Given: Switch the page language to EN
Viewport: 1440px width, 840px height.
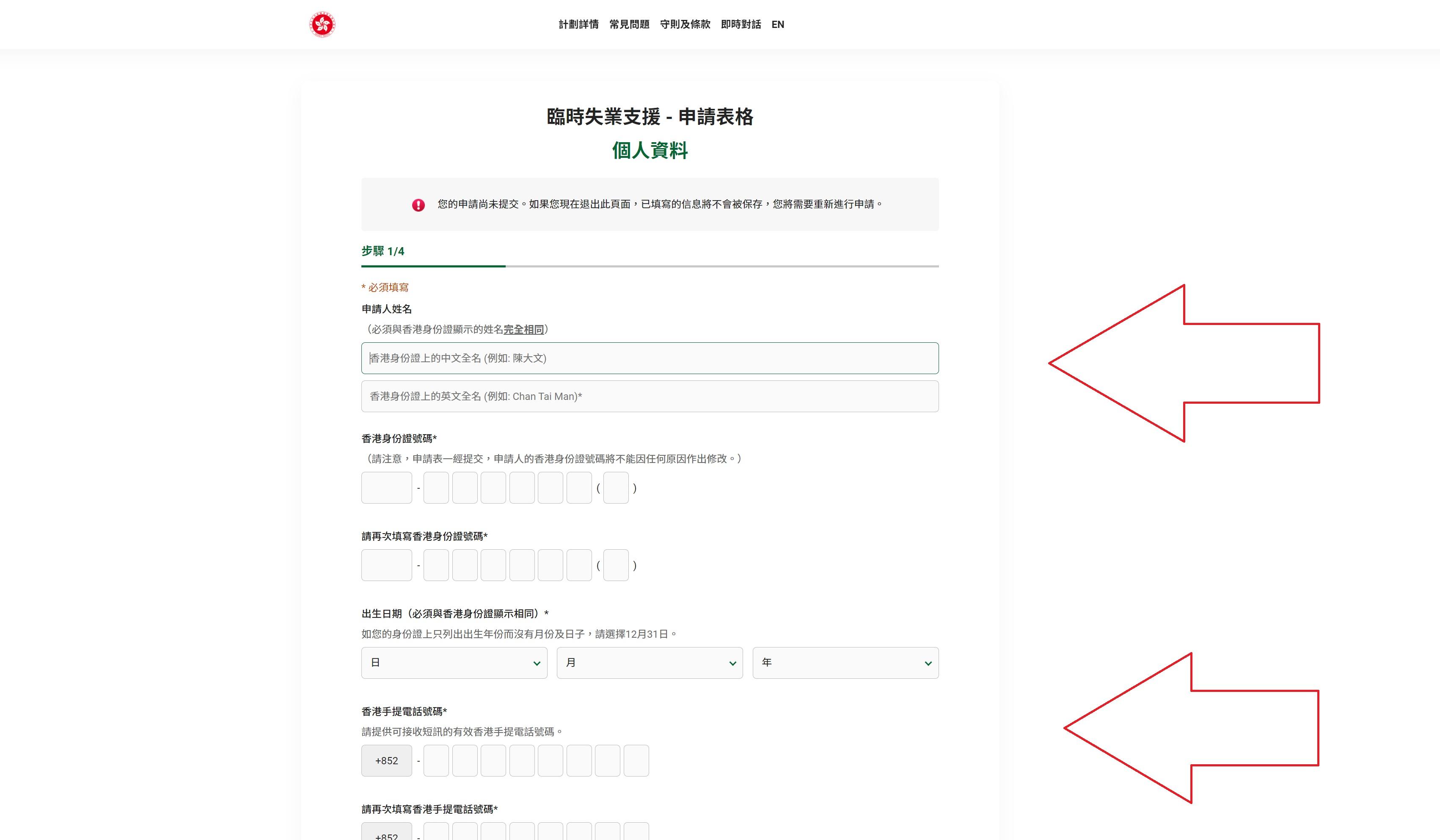Looking at the screenshot, I should click(x=778, y=25).
